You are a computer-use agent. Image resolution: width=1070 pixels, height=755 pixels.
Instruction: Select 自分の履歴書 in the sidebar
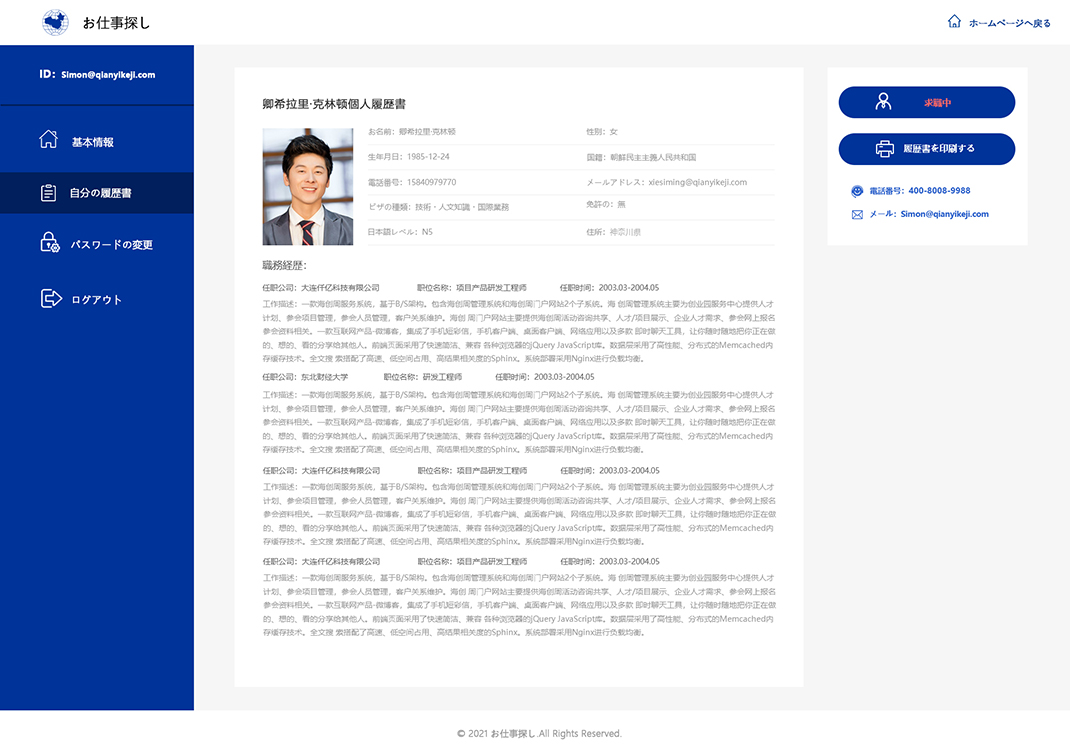tap(100, 193)
